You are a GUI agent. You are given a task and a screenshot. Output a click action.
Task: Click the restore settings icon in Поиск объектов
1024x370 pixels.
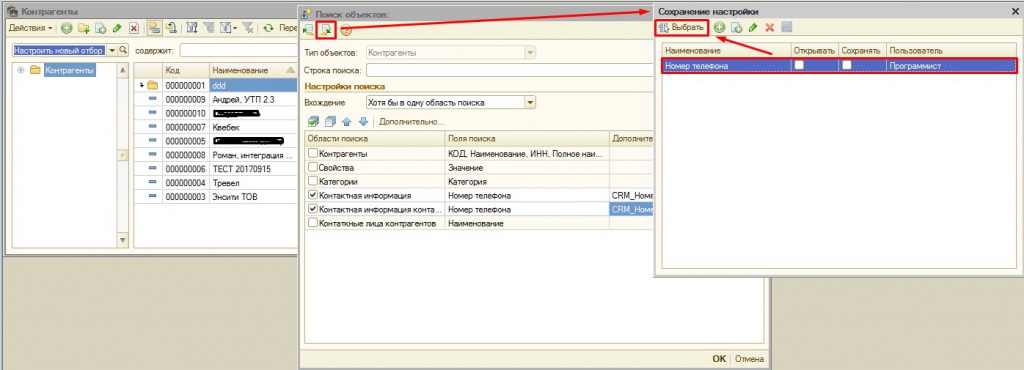tap(309, 30)
